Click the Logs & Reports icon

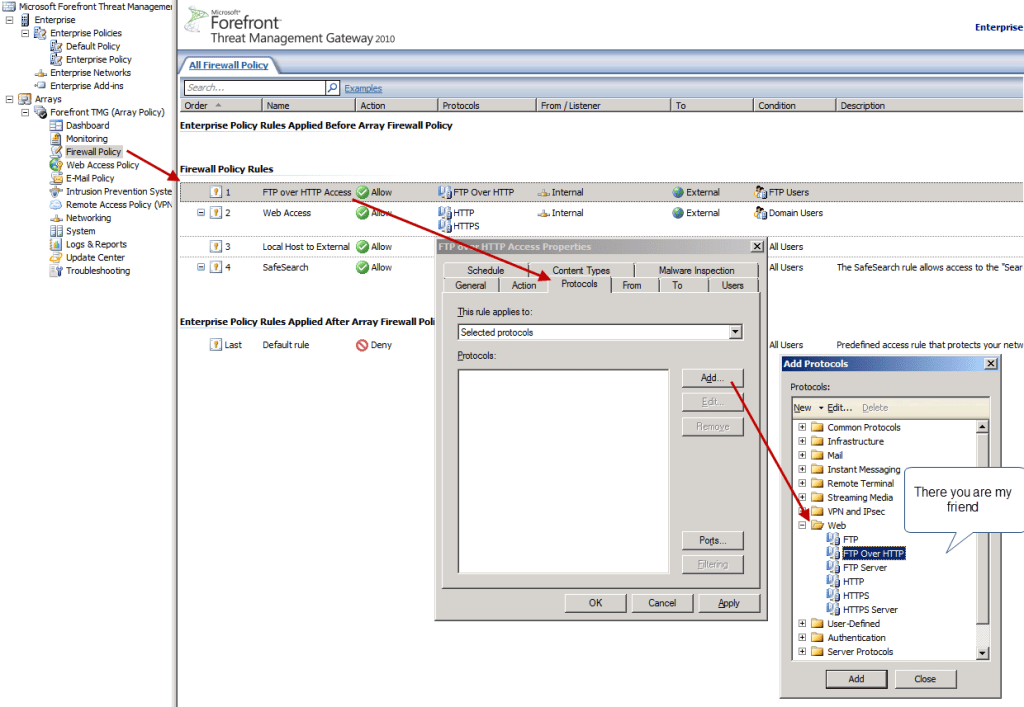click(56, 244)
